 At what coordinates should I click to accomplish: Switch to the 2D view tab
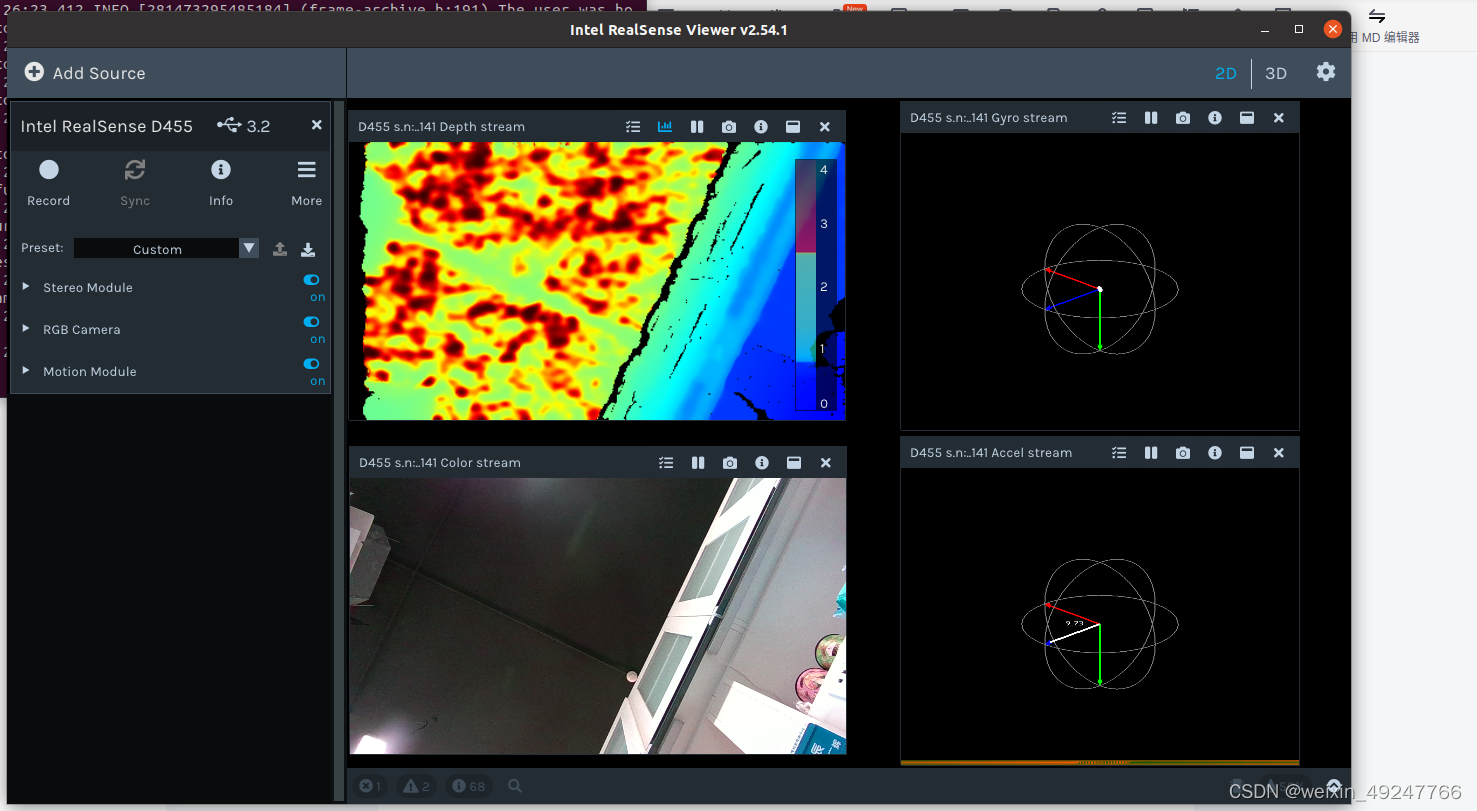pos(1226,73)
